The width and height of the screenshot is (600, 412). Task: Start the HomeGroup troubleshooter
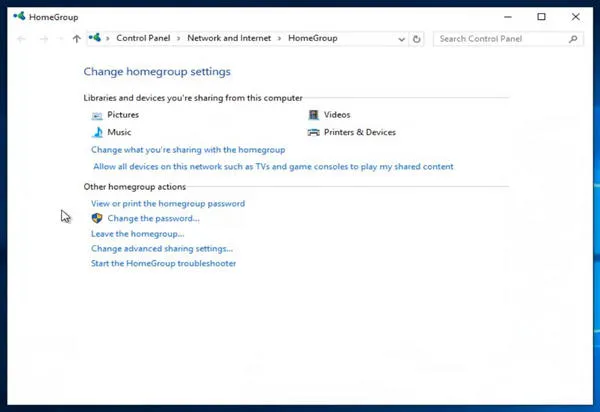[163, 263]
